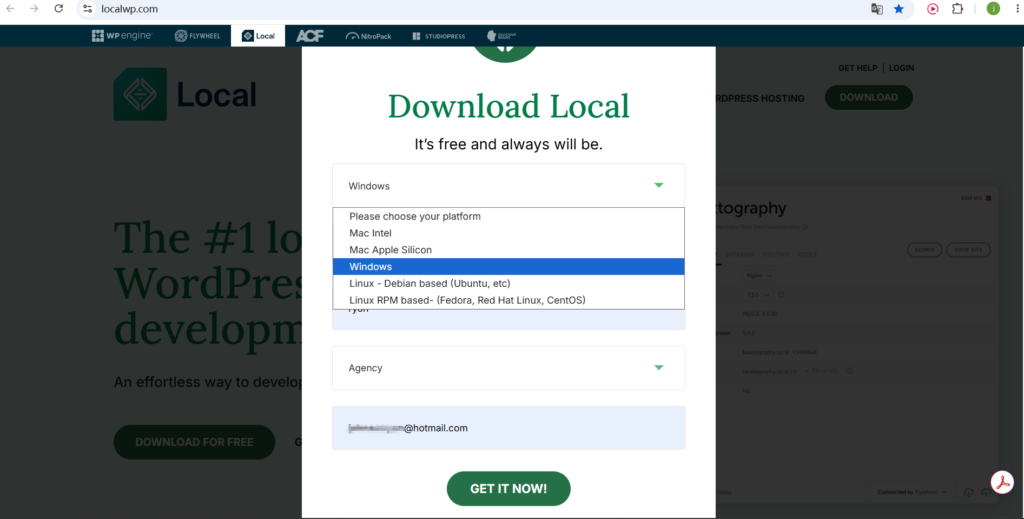This screenshot has height=519, width=1024.
Task: Select the Local brand tab
Action: [x=258, y=36]
